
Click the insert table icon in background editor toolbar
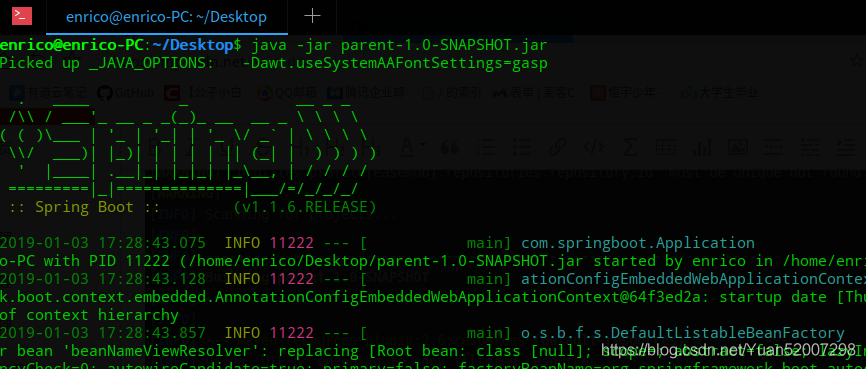tap(666, 146)
